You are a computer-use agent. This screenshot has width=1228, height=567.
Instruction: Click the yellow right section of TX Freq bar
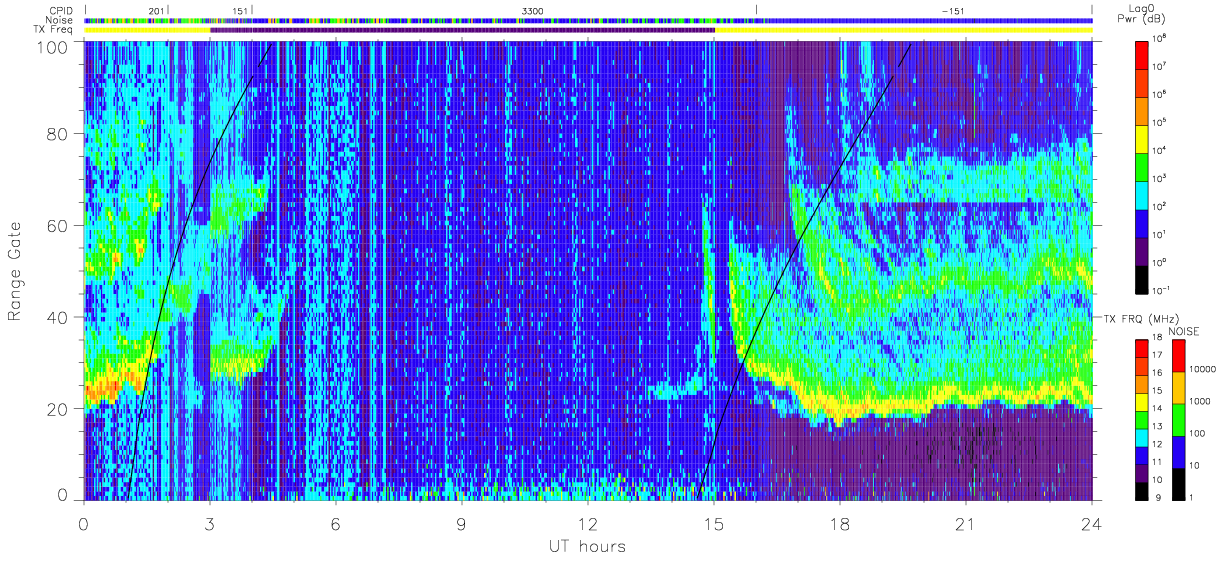(x=903, y=30)
